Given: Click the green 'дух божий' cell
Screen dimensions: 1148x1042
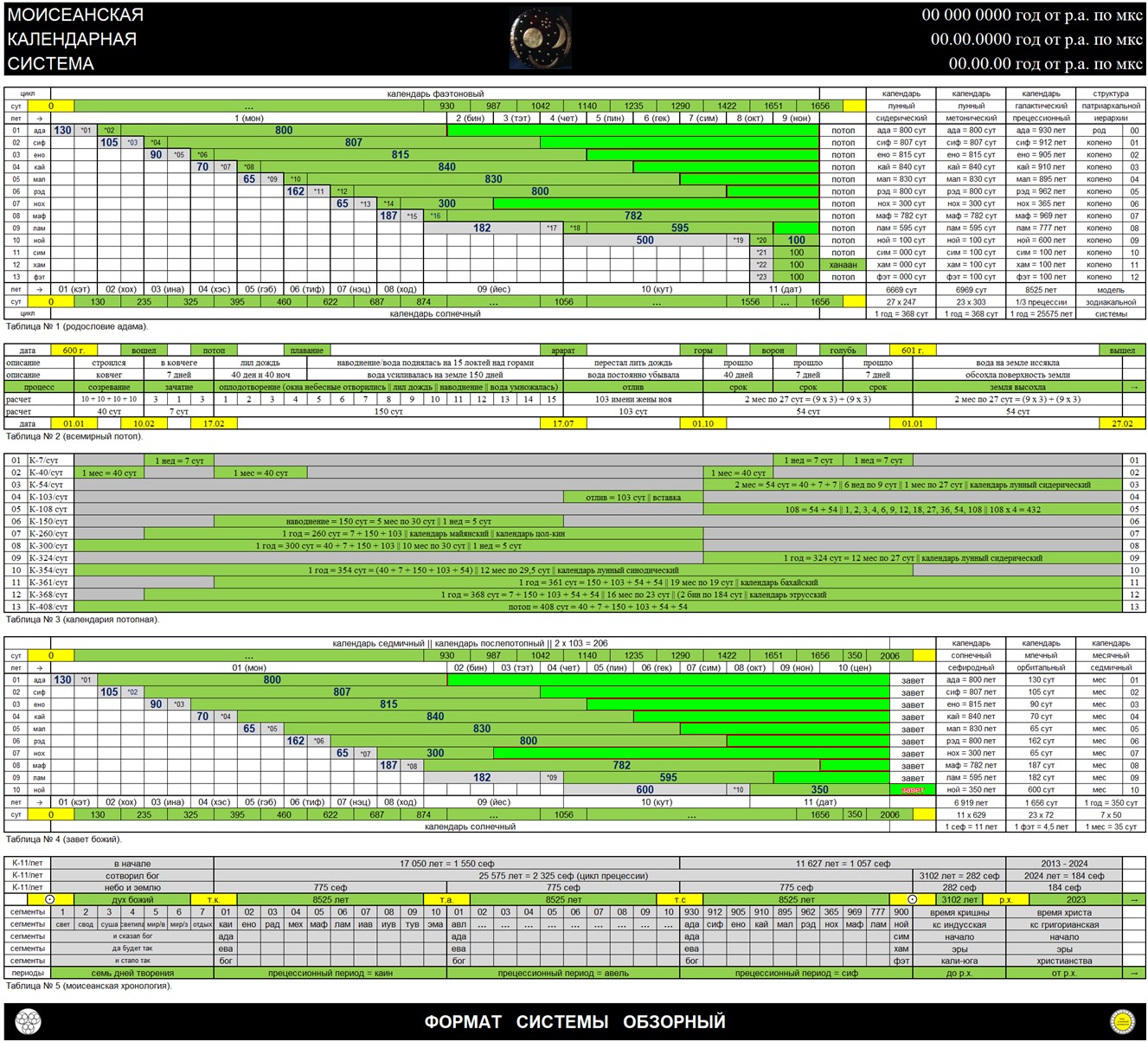Looking at the screenshot, I should [x=132, y=900].
